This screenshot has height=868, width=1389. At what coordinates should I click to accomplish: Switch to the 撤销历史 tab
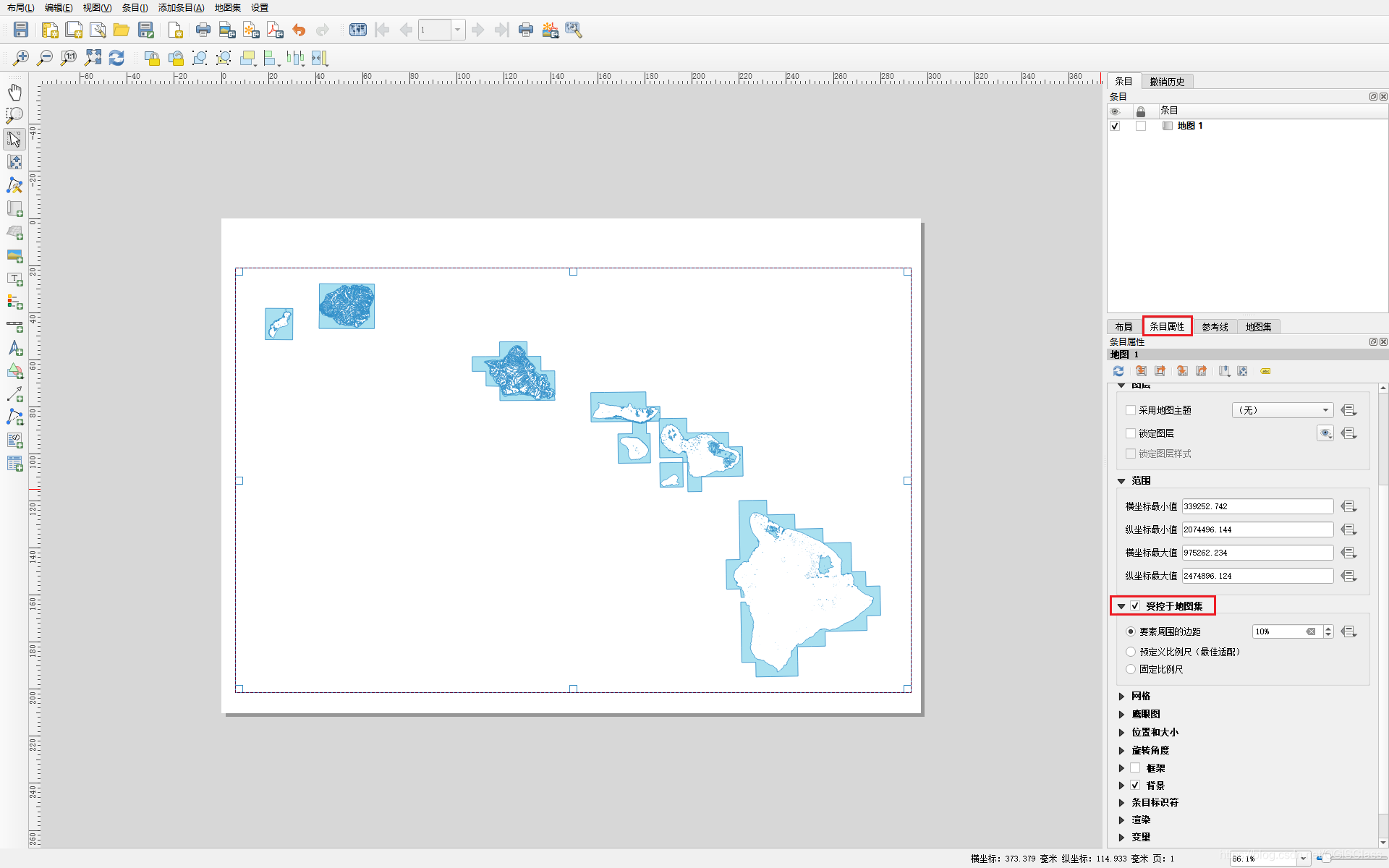pos(1167,82)
